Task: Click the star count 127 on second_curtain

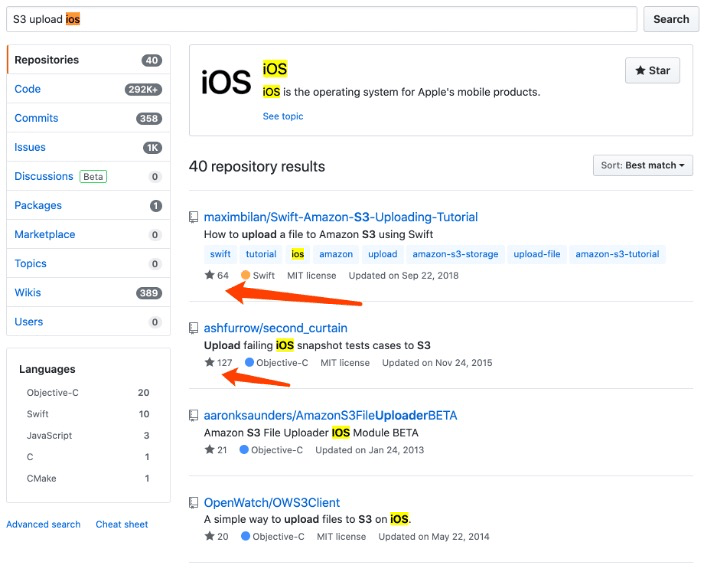Action: [x=223, y=363]
